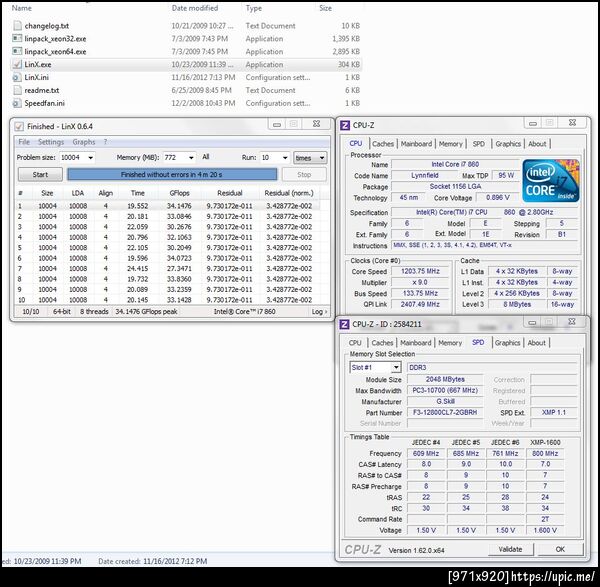Open the ? help menu in LinX
The height and width of the screenshot is (587, 600).
105,142
